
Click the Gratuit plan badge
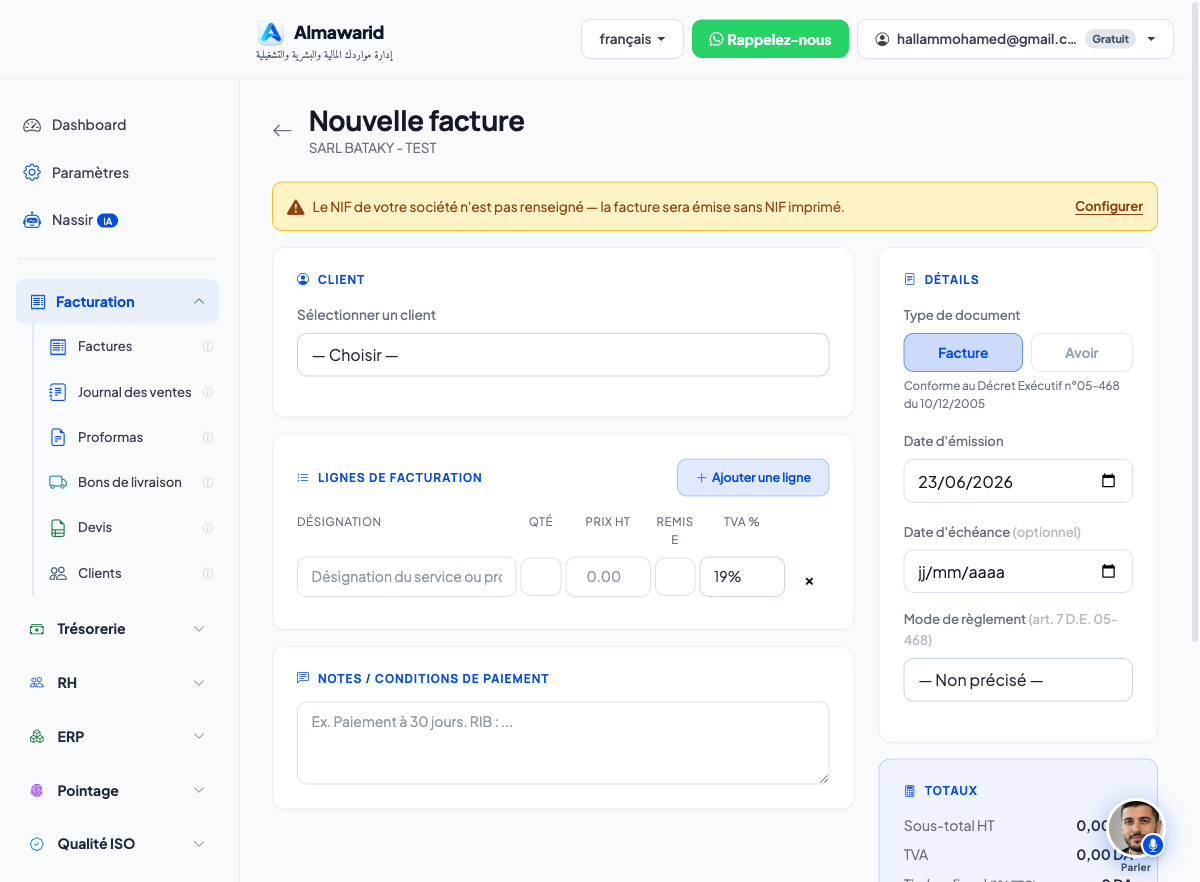(1110, 39)
